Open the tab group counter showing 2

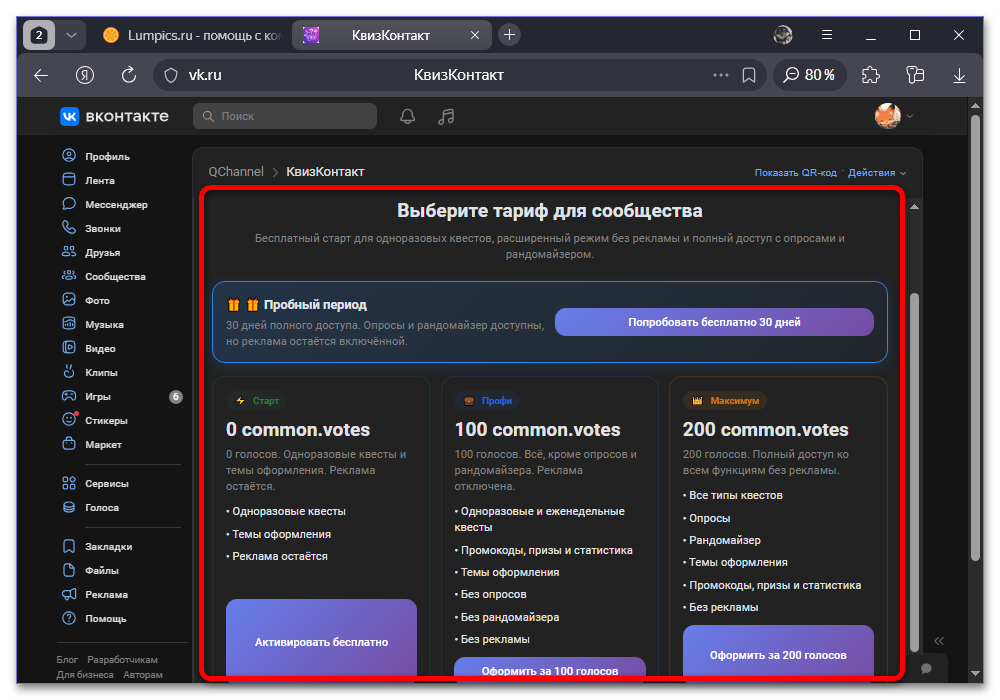[39, 35]
